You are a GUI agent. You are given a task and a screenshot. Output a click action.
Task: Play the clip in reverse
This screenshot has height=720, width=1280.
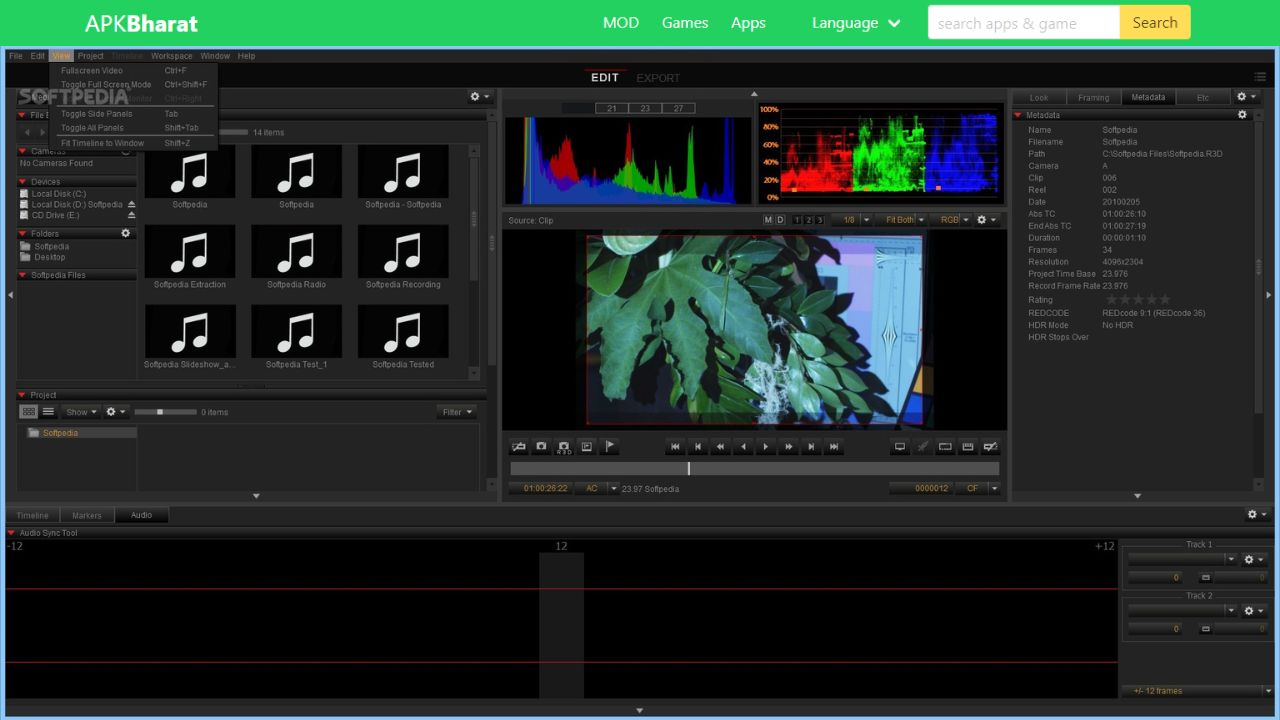[743, 447]
